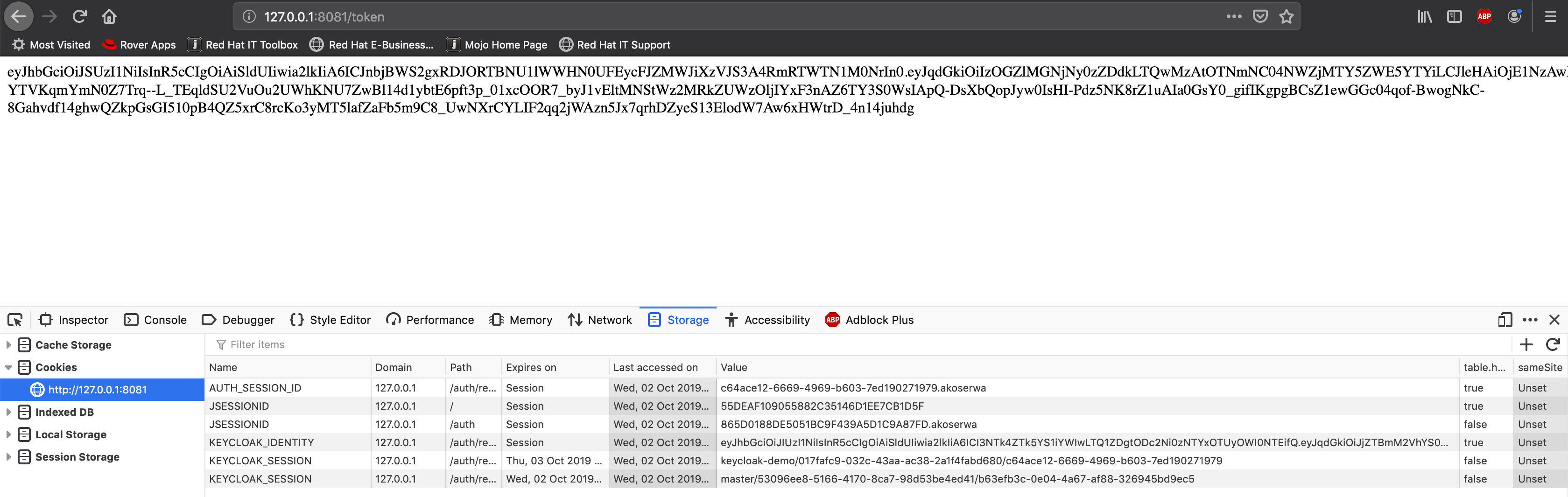The width and height of the screenshot is (1568, 497).
Task: Open the Mojo Home Page bookmark
Action: [506, 44]
